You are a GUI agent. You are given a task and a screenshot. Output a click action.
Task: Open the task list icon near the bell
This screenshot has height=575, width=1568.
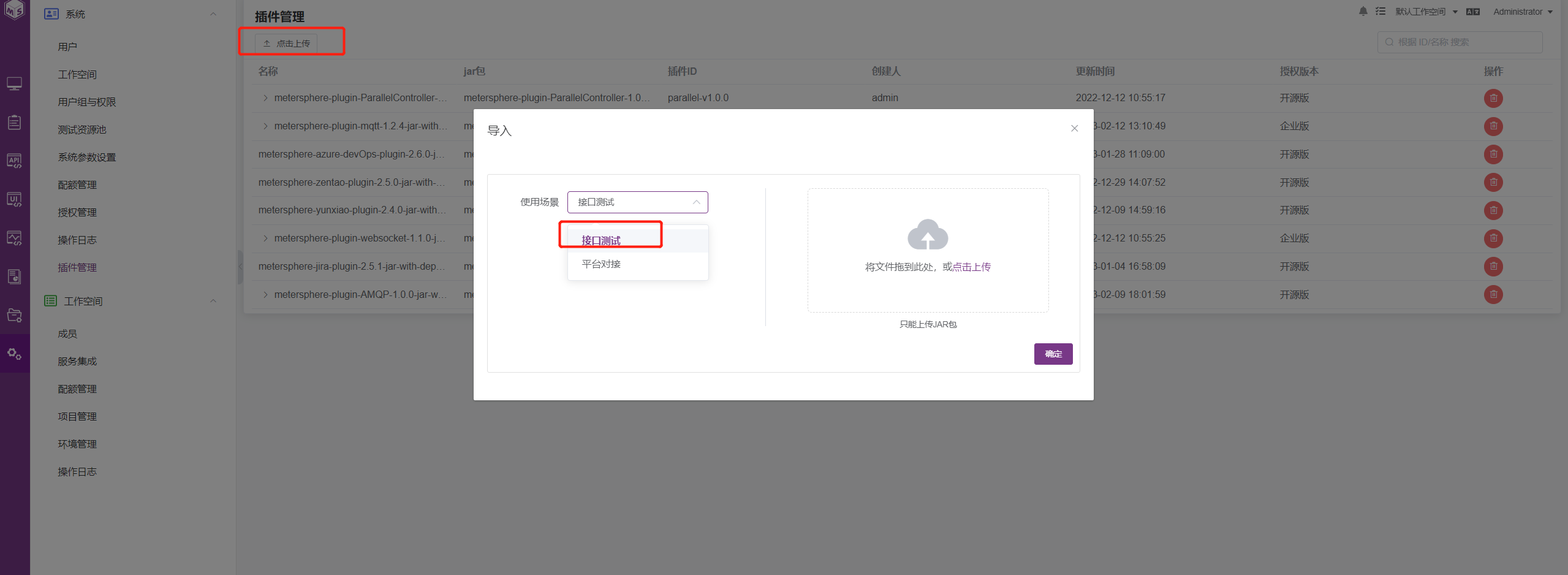pos(1380,11)
